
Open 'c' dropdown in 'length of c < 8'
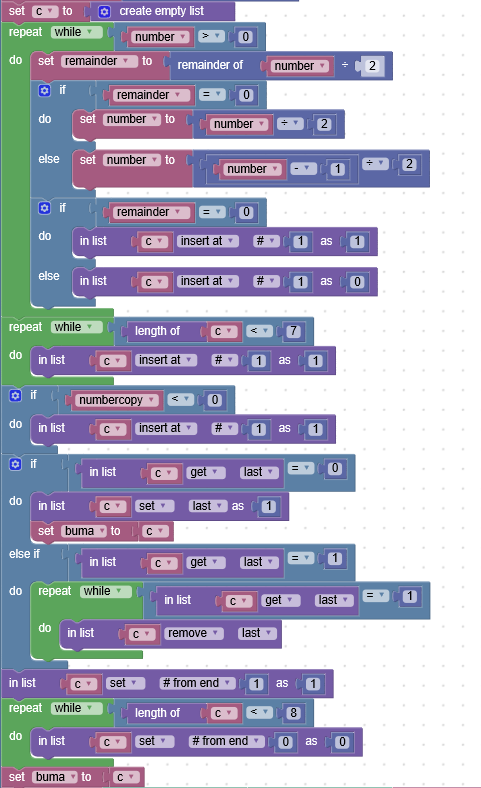[224, 713]
